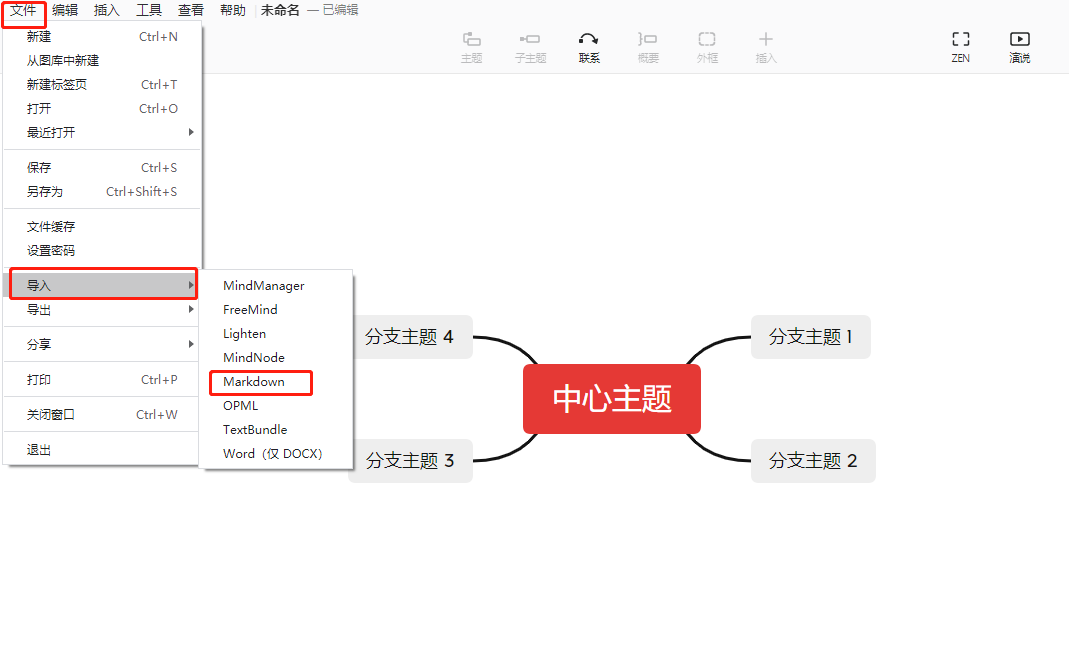Screen dimensions: 1069x652
Task: Enter ZEN mode using its icon
Action: point(960,46)
